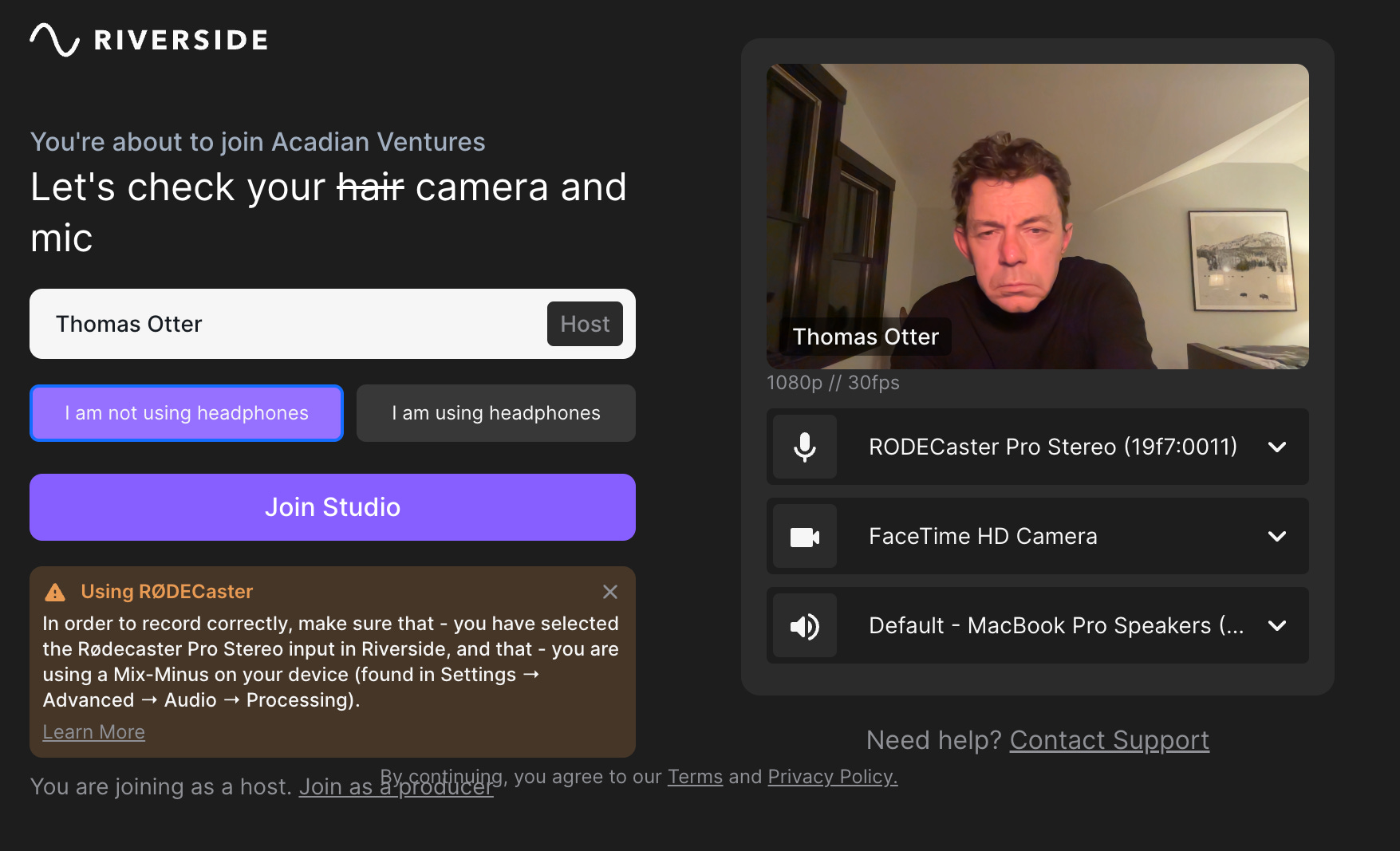Screen dimensions: 1400x851
Task: Select I am not using headphones
Action: pyautogui.click(x=187, y=413)
